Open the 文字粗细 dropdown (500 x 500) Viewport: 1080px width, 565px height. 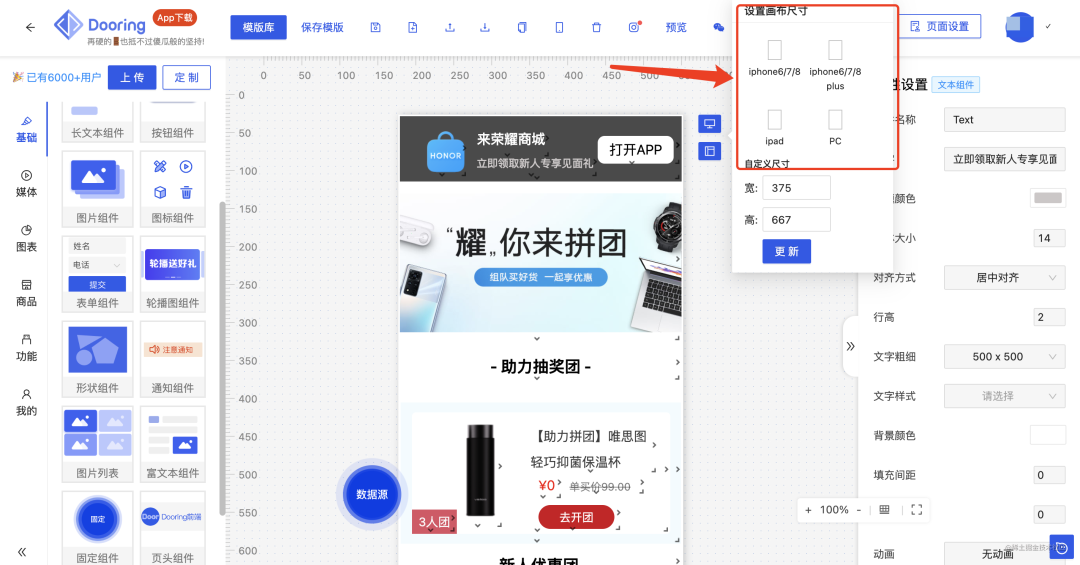pyautogui.click(x=1004, y=357)
